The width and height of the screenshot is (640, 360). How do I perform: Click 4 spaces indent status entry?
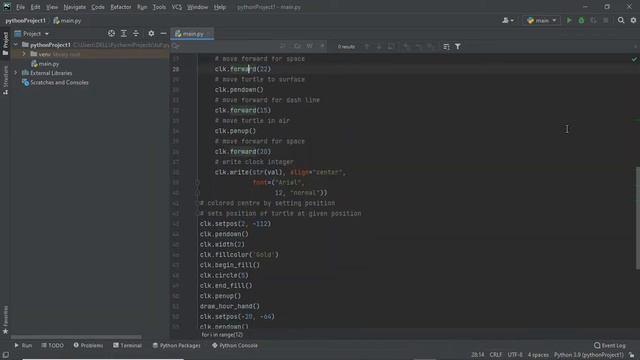point(538,355)
